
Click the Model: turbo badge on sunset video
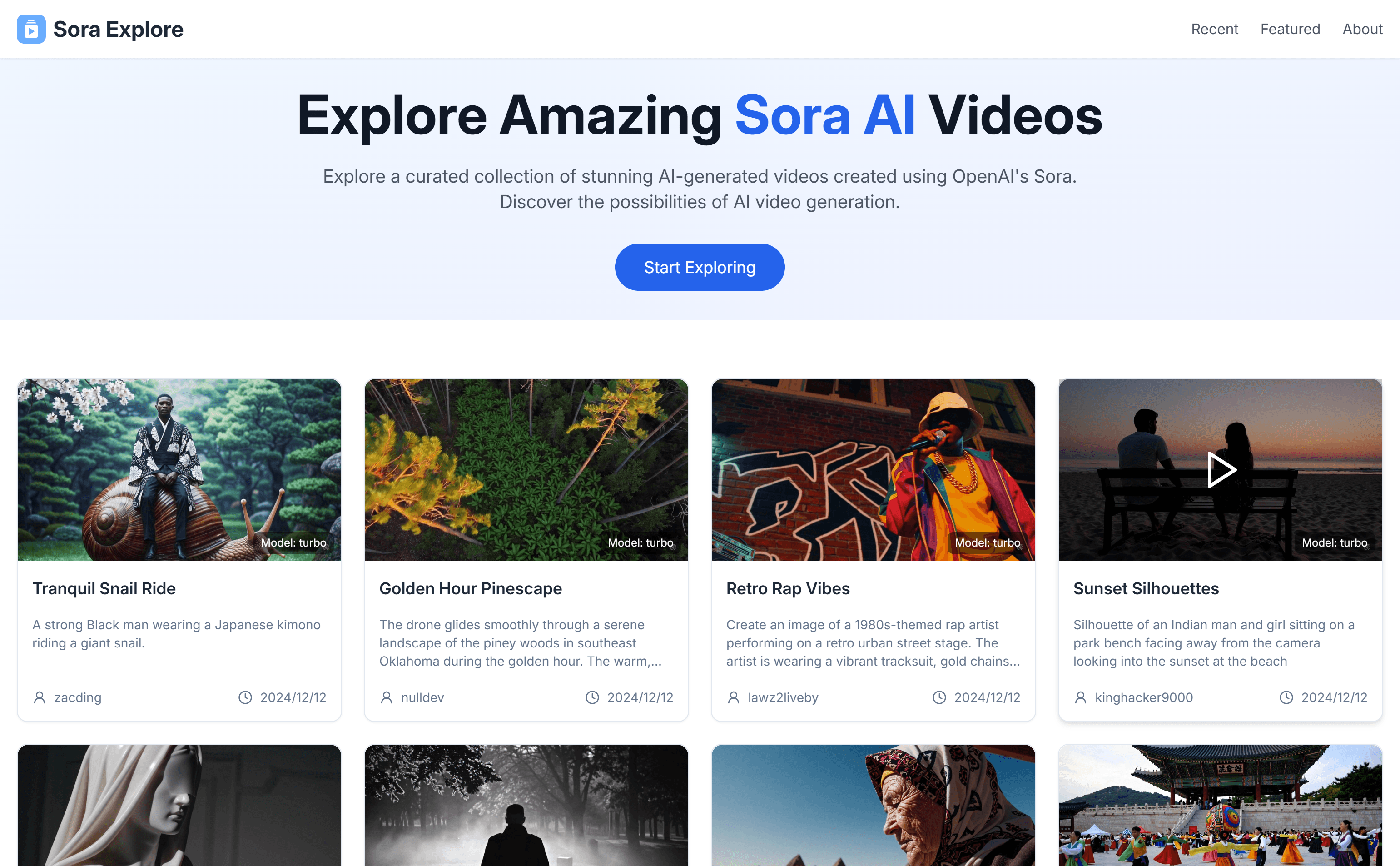[1335, 542]
